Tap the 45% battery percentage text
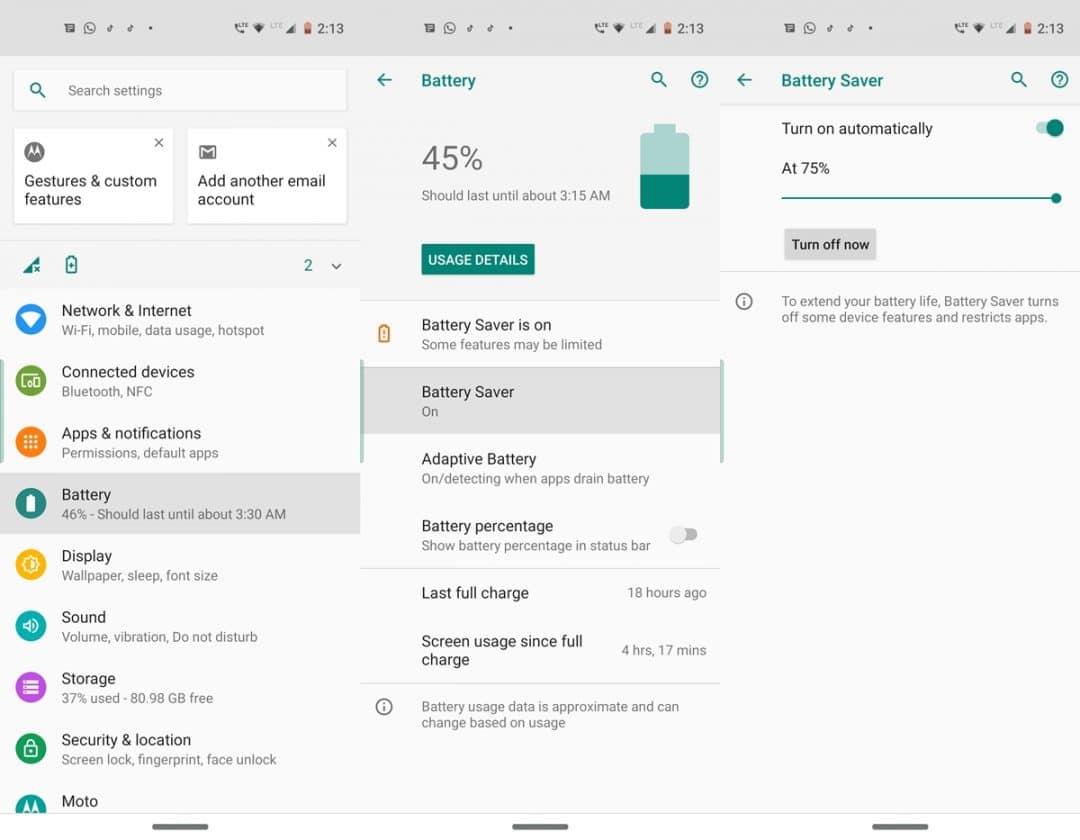Image resolution: width=1080 pixels, height=840 pixels. tap(452, 158)
